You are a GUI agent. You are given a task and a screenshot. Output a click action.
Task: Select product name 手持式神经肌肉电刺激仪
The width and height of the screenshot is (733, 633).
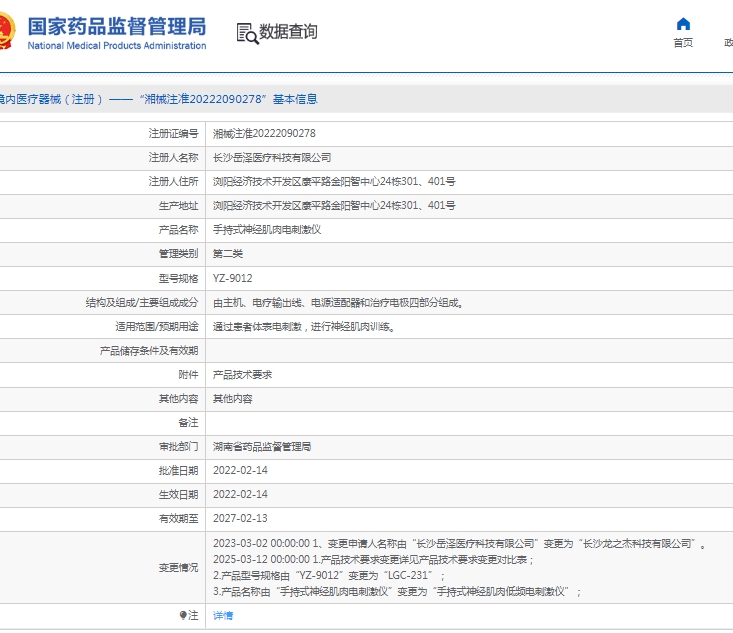pos(267,230)
